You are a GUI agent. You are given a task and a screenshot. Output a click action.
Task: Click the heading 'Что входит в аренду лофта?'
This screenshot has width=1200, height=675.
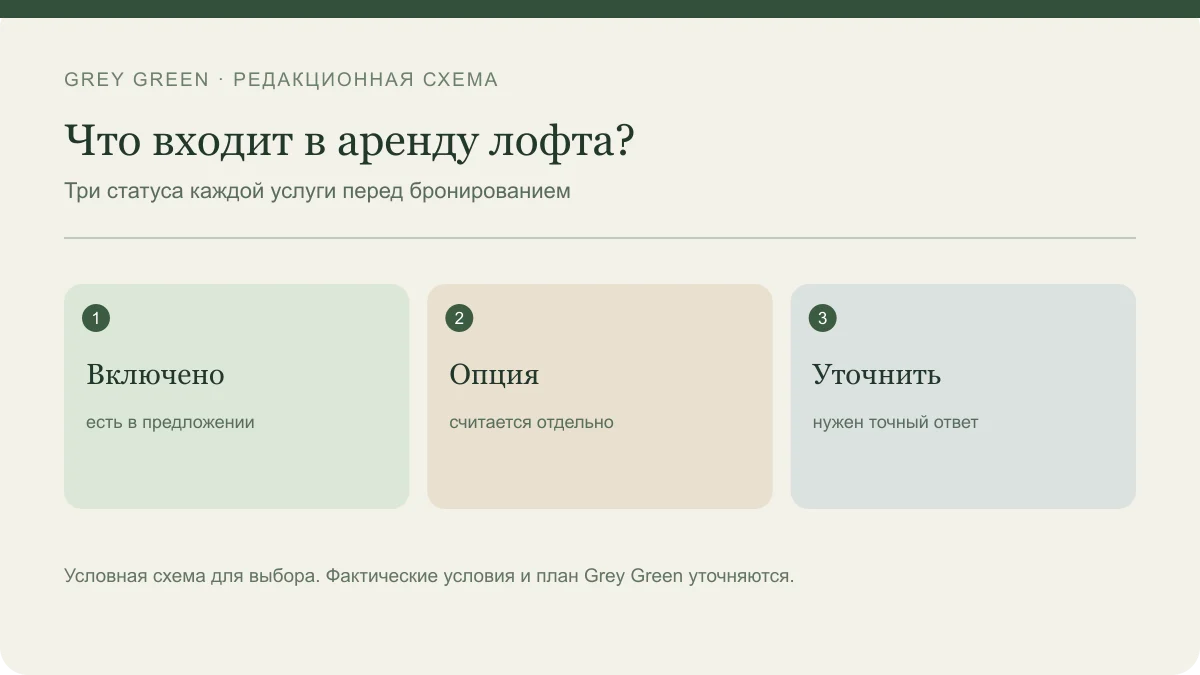(x=349, y=141)
